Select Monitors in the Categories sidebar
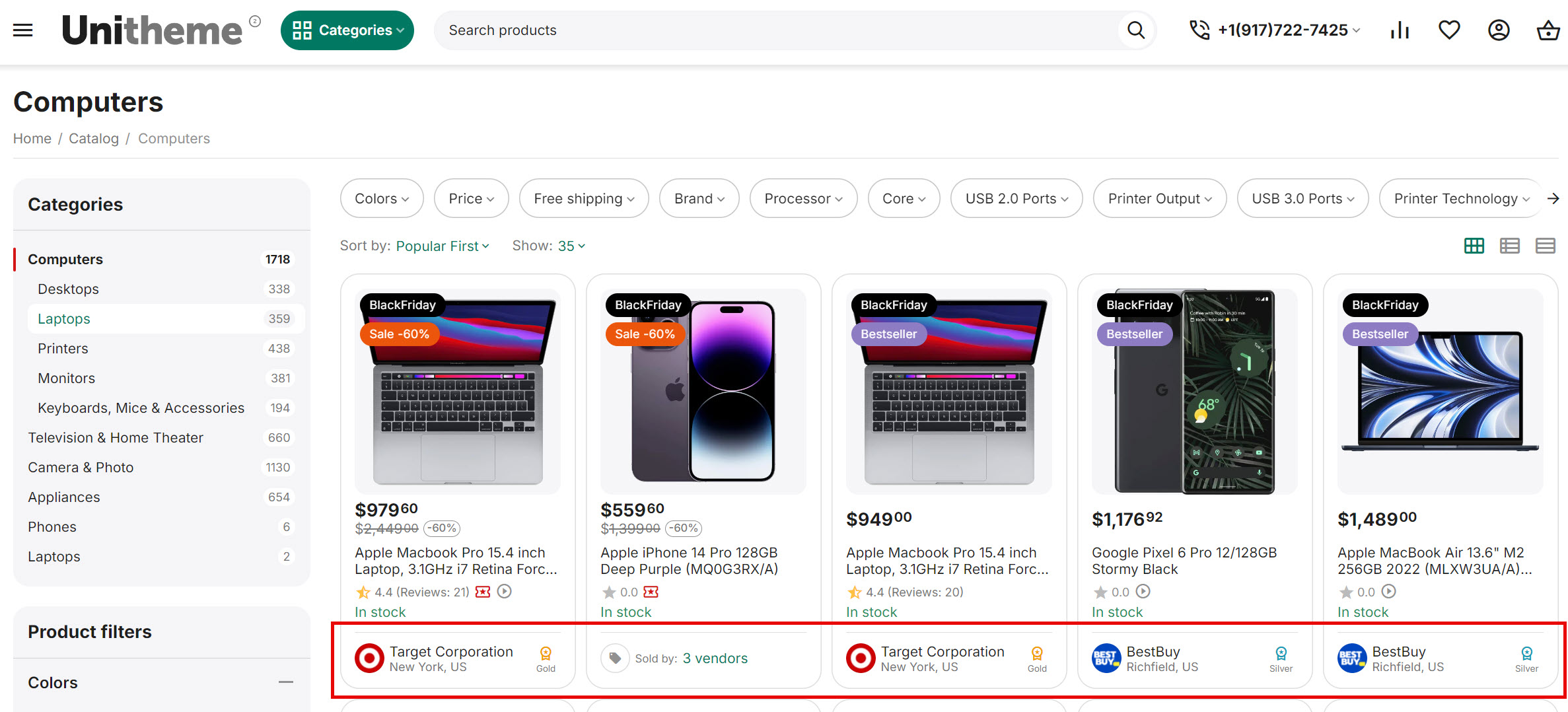 pyautogui.click(x=66, y=378)
